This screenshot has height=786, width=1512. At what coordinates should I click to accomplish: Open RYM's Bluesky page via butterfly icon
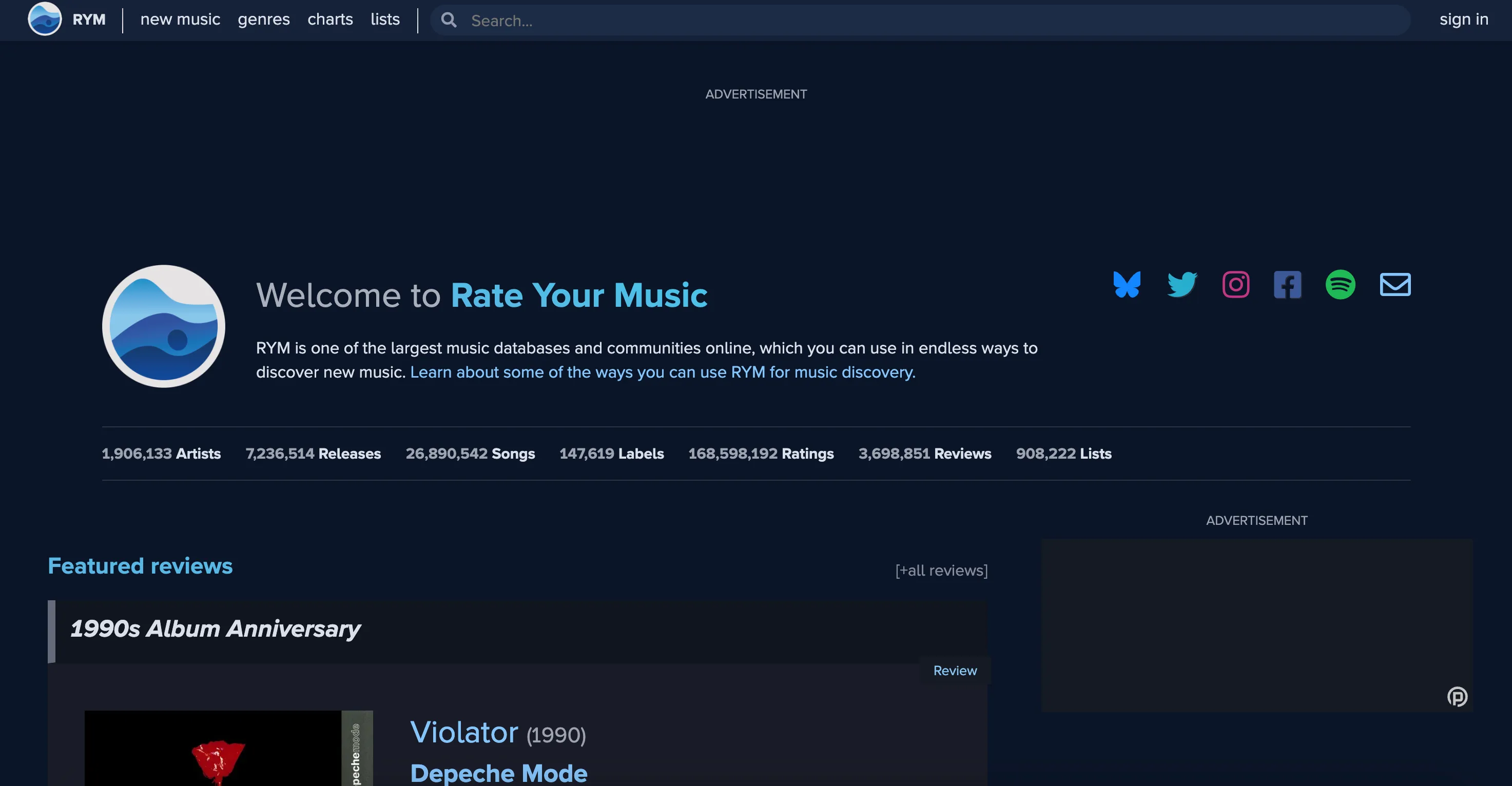tap(1127, 284)
